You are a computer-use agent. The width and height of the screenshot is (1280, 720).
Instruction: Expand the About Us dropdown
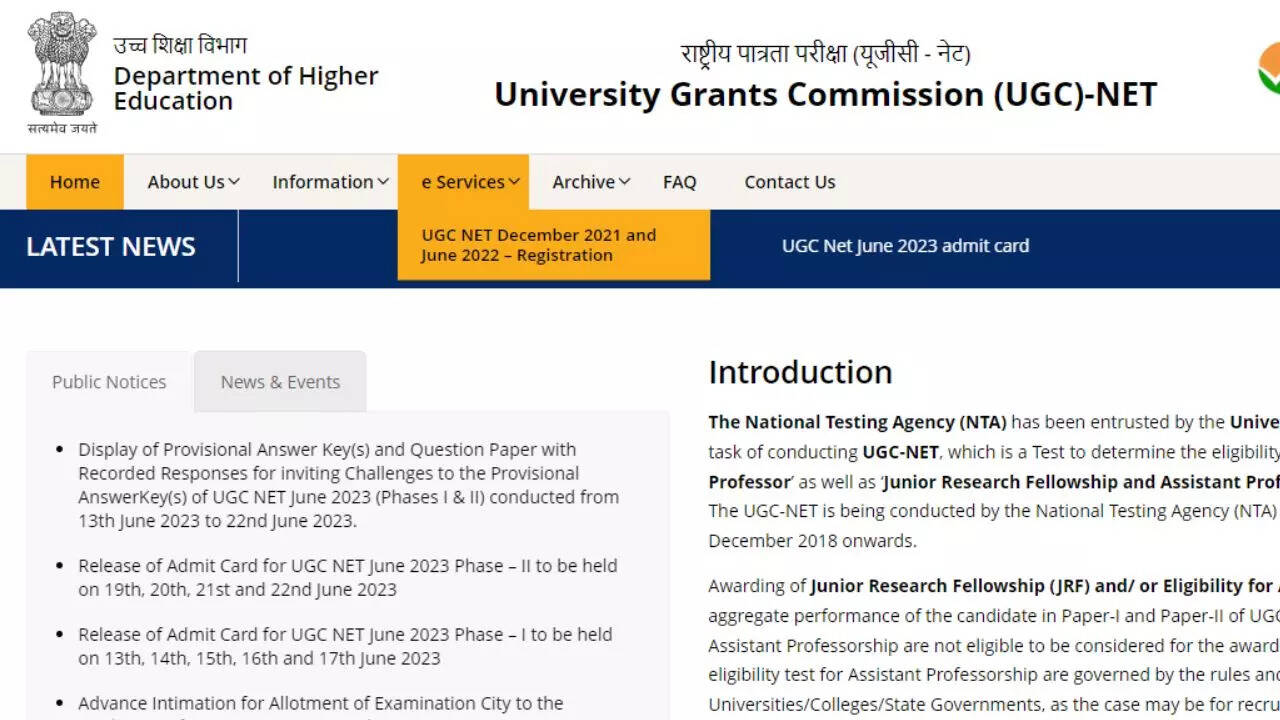pos(193,182)
